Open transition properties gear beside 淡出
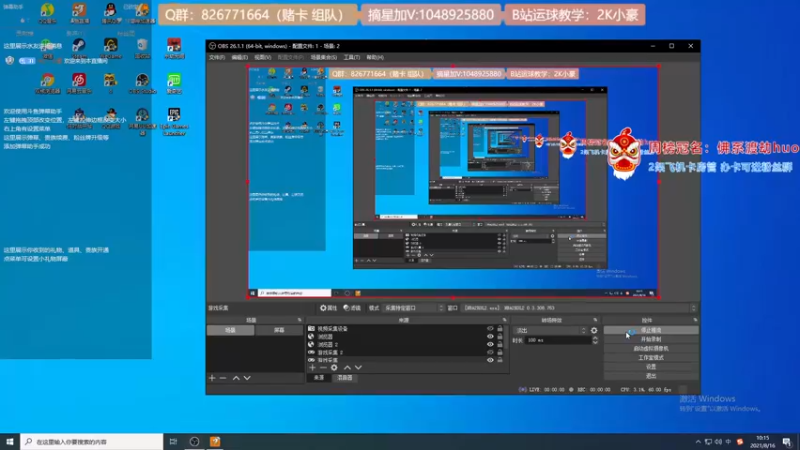The height and width of the screenshot is (450, 800). [594, 331]
